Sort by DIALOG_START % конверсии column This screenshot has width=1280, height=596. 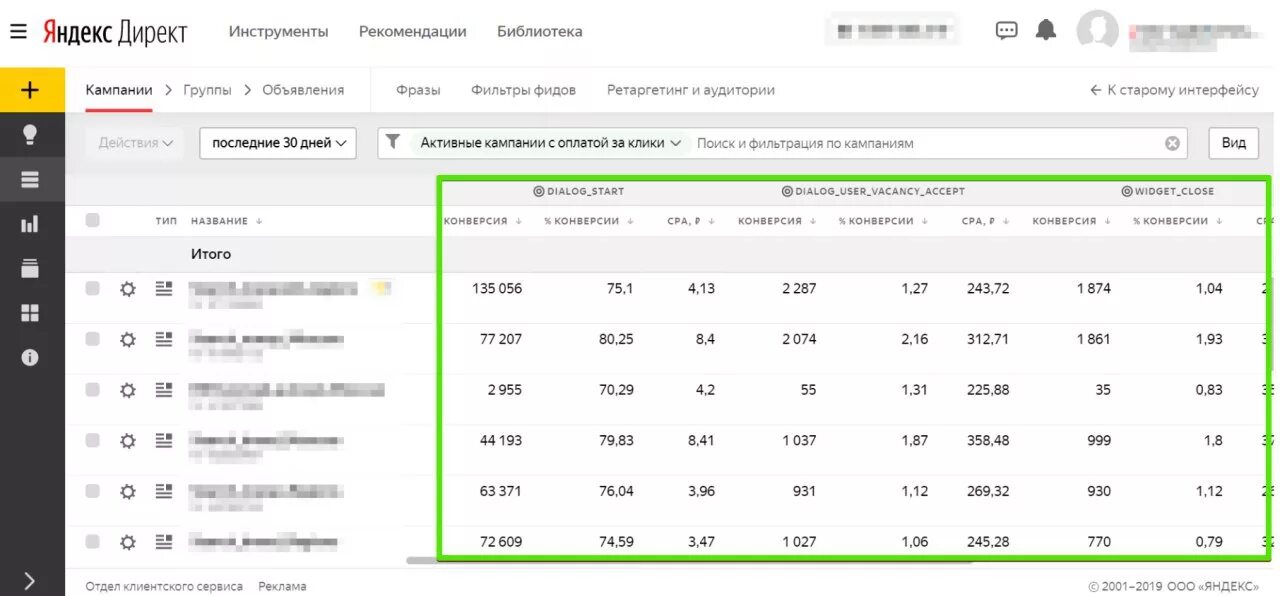(589, 221)
